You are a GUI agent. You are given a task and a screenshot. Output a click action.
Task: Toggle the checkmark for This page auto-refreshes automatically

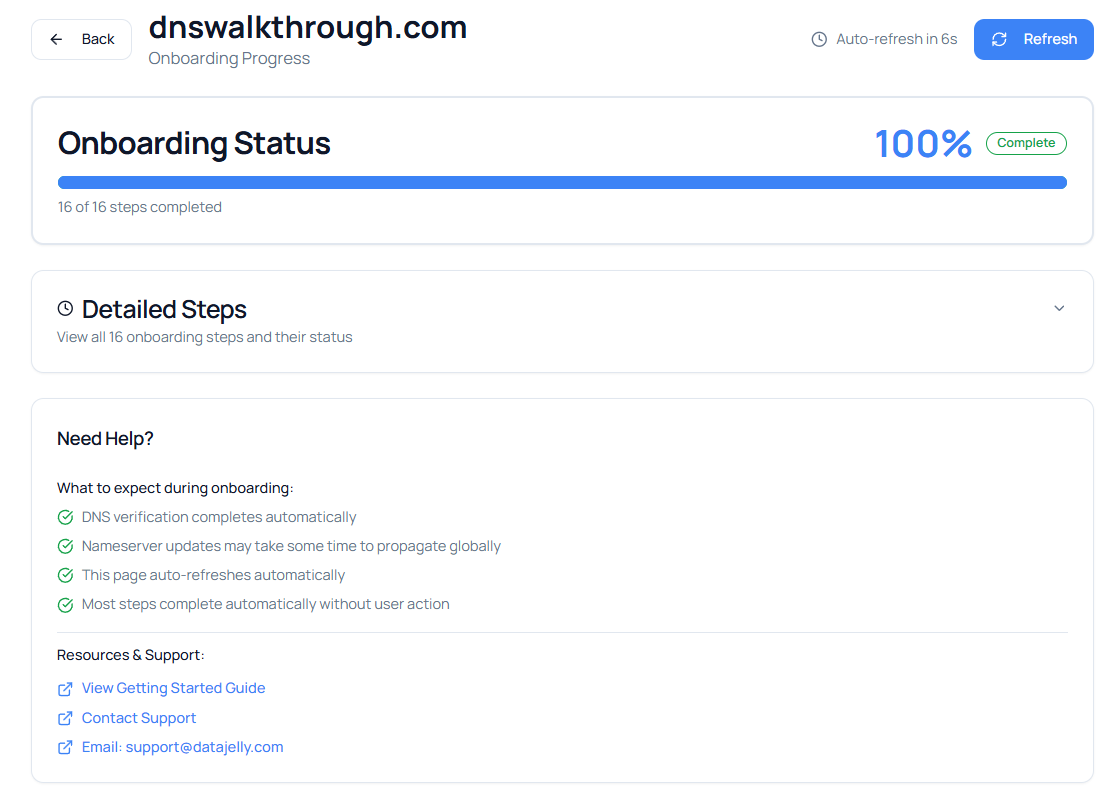coord(65,575)
